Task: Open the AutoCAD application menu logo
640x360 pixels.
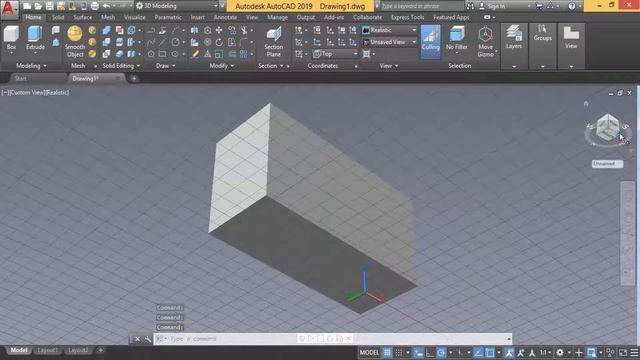Action: 9,9
